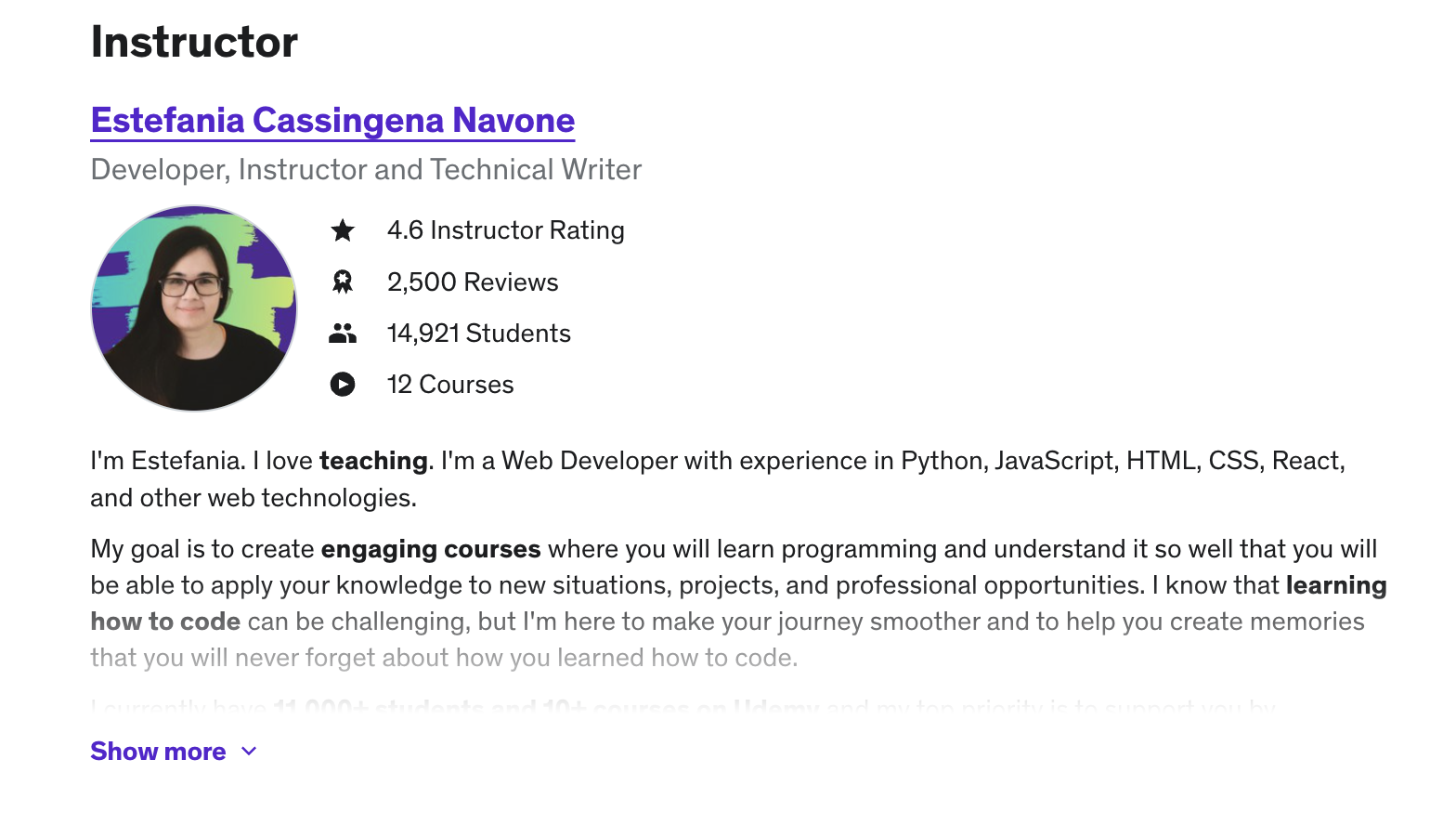The image size is (1456, 838).
Task: Click the people icon beside Students
Action: 343,334
